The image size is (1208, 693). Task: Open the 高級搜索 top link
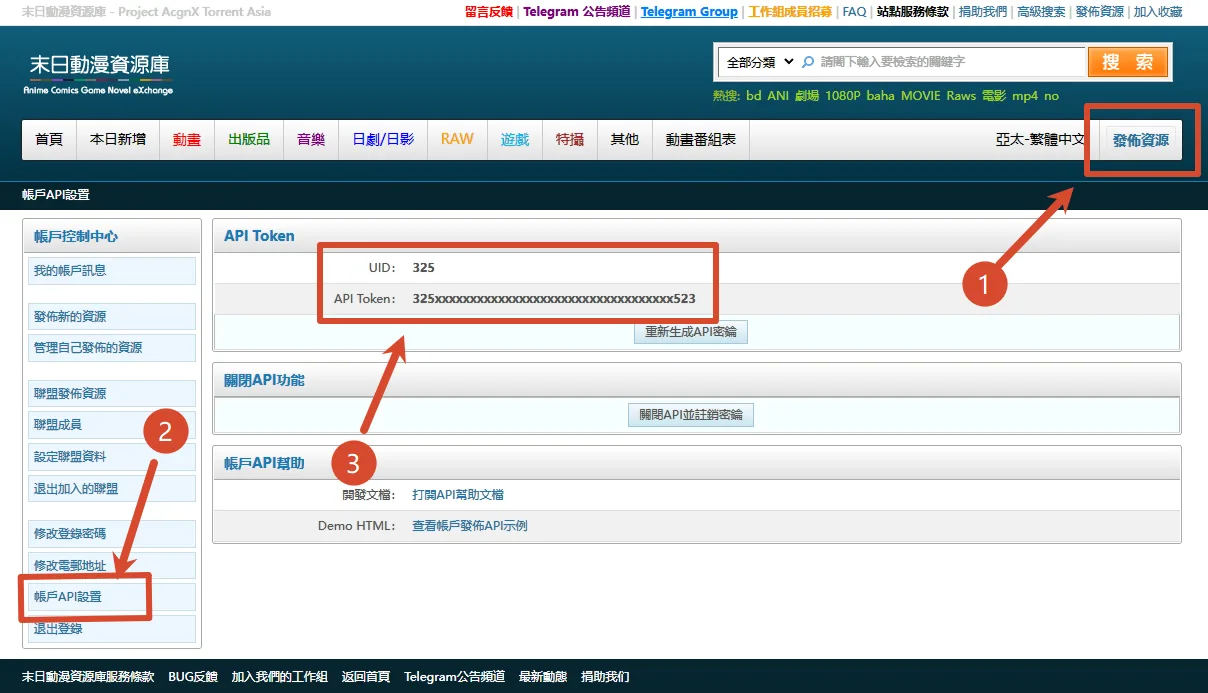[x=1041, y=12]
